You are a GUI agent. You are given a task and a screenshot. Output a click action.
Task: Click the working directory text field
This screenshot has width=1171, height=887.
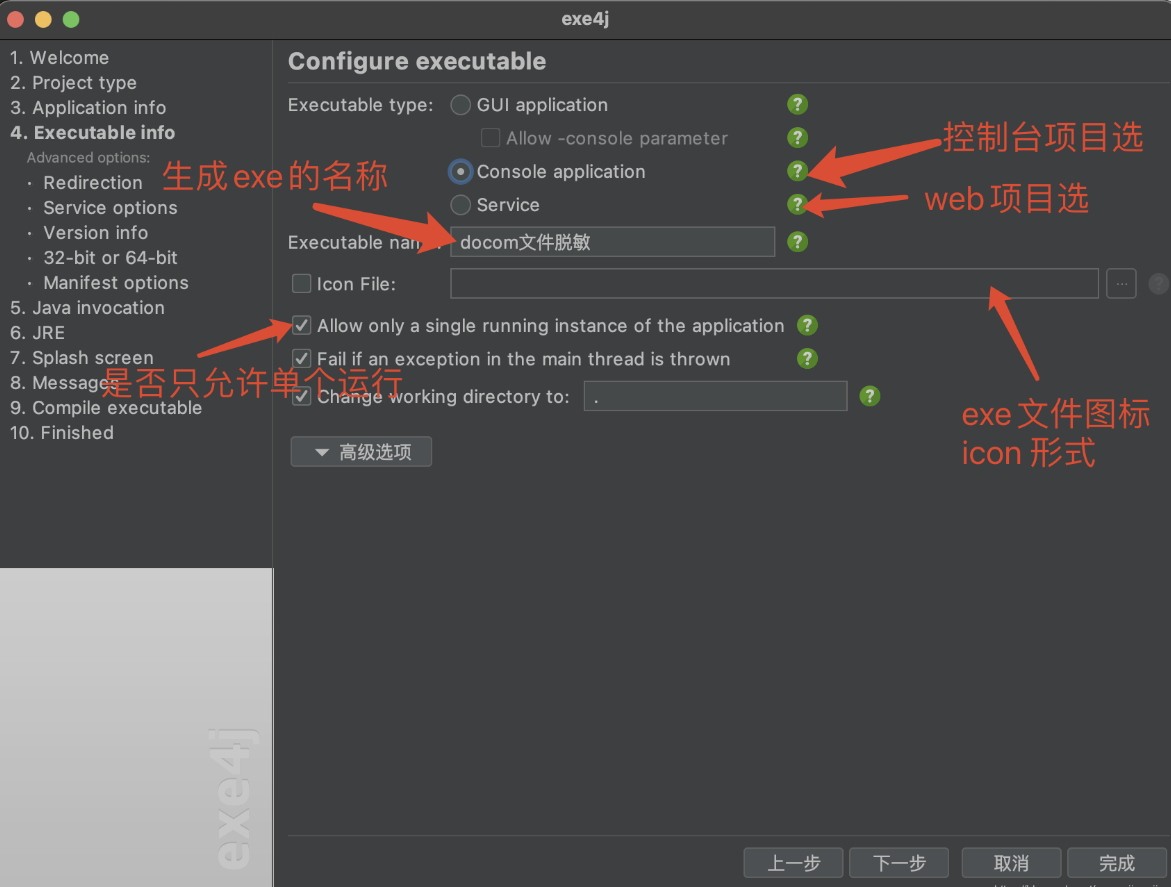(x=715, y=396)
